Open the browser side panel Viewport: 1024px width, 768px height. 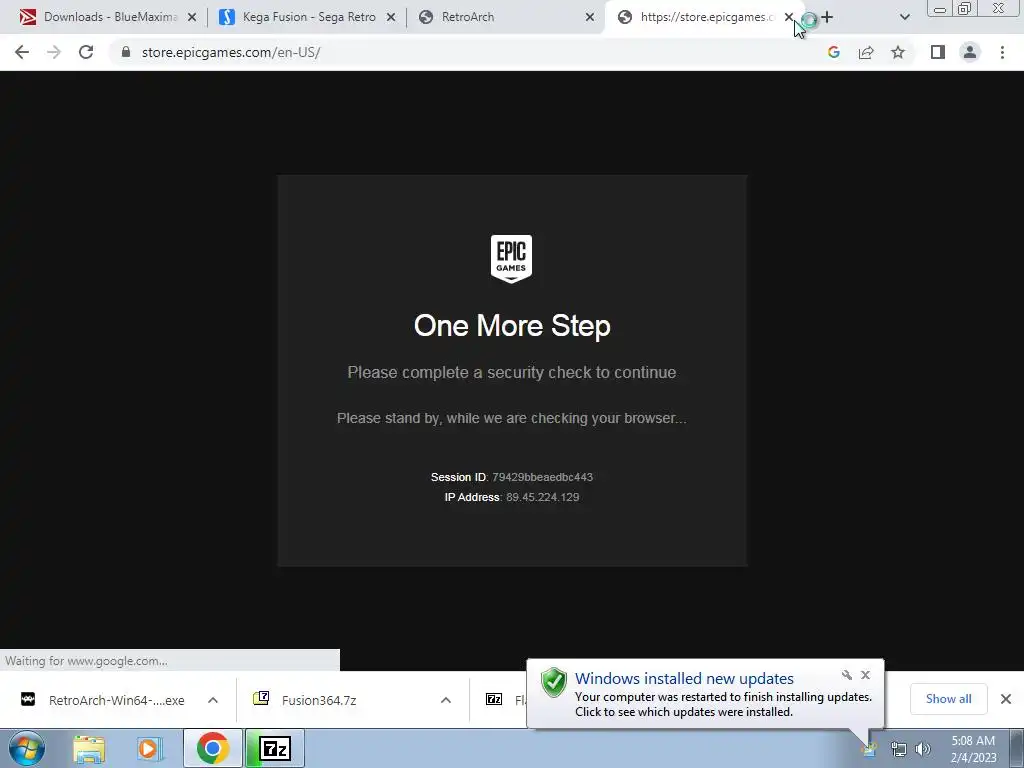pos(938,52)
